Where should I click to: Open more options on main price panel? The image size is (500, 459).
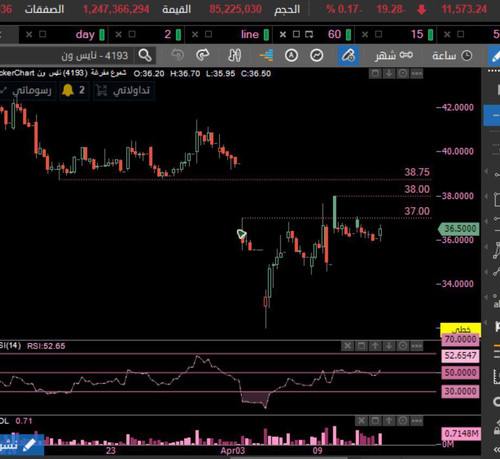tap(417, 73)
